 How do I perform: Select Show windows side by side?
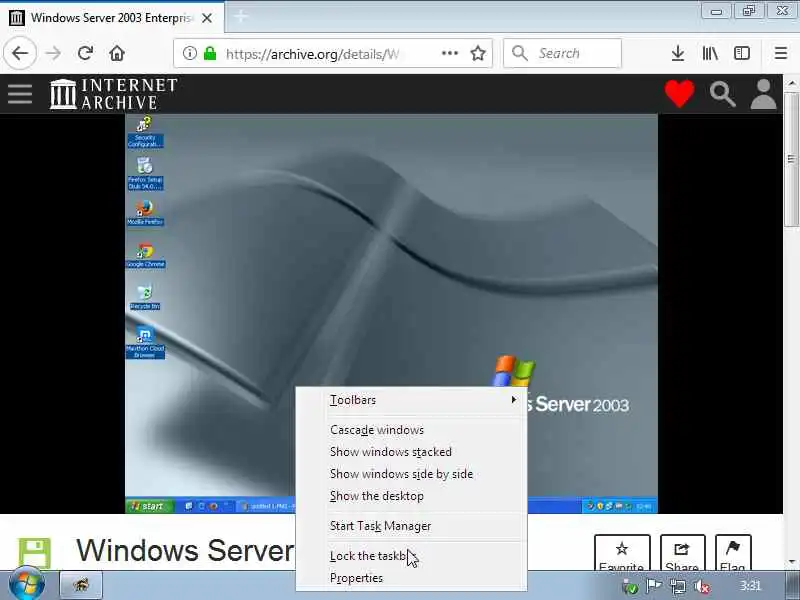[x=412, y=473]
